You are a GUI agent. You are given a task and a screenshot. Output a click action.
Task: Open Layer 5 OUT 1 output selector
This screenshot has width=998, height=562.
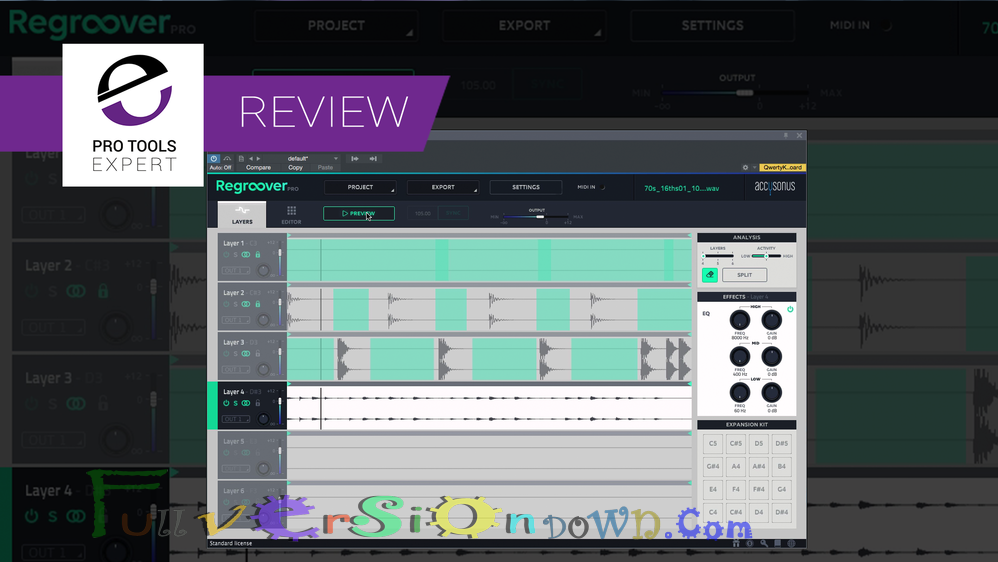[237, 468]
